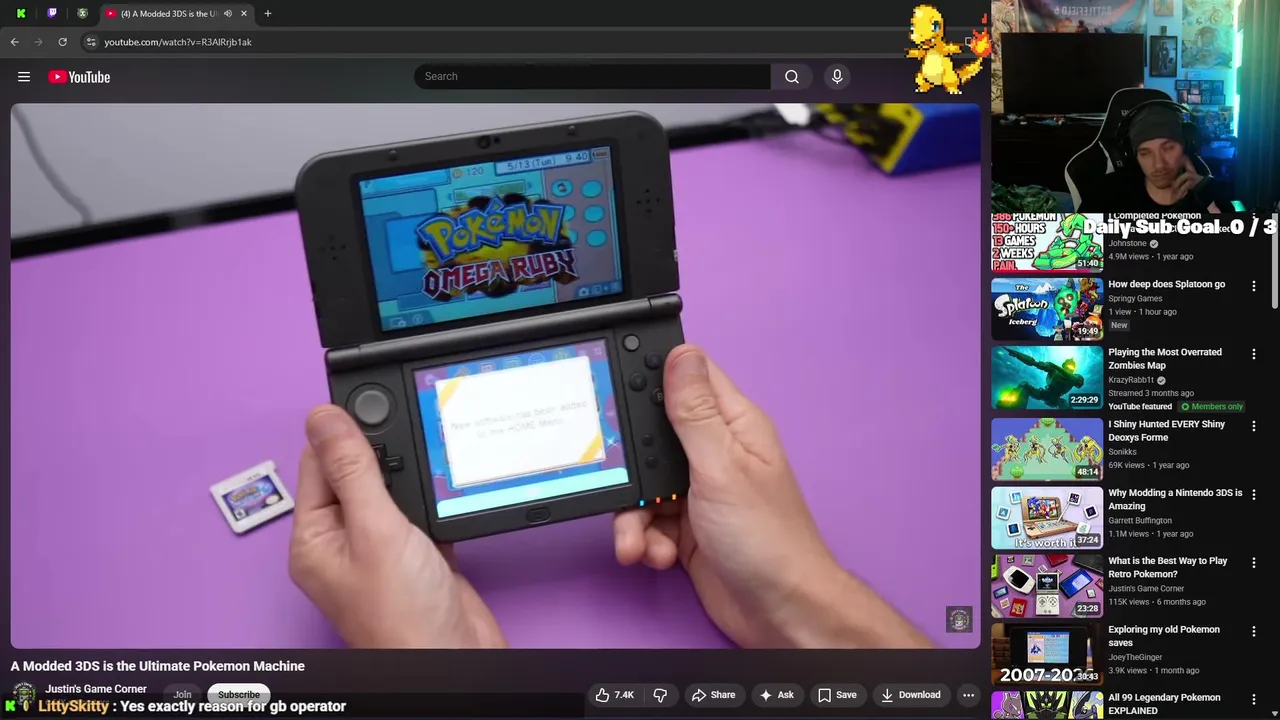The width and height of the screenshot is (1280, 720).
Task: Click KrazyRabb1t channel name
Action: pyautogui.click(x=1131, y=380)
